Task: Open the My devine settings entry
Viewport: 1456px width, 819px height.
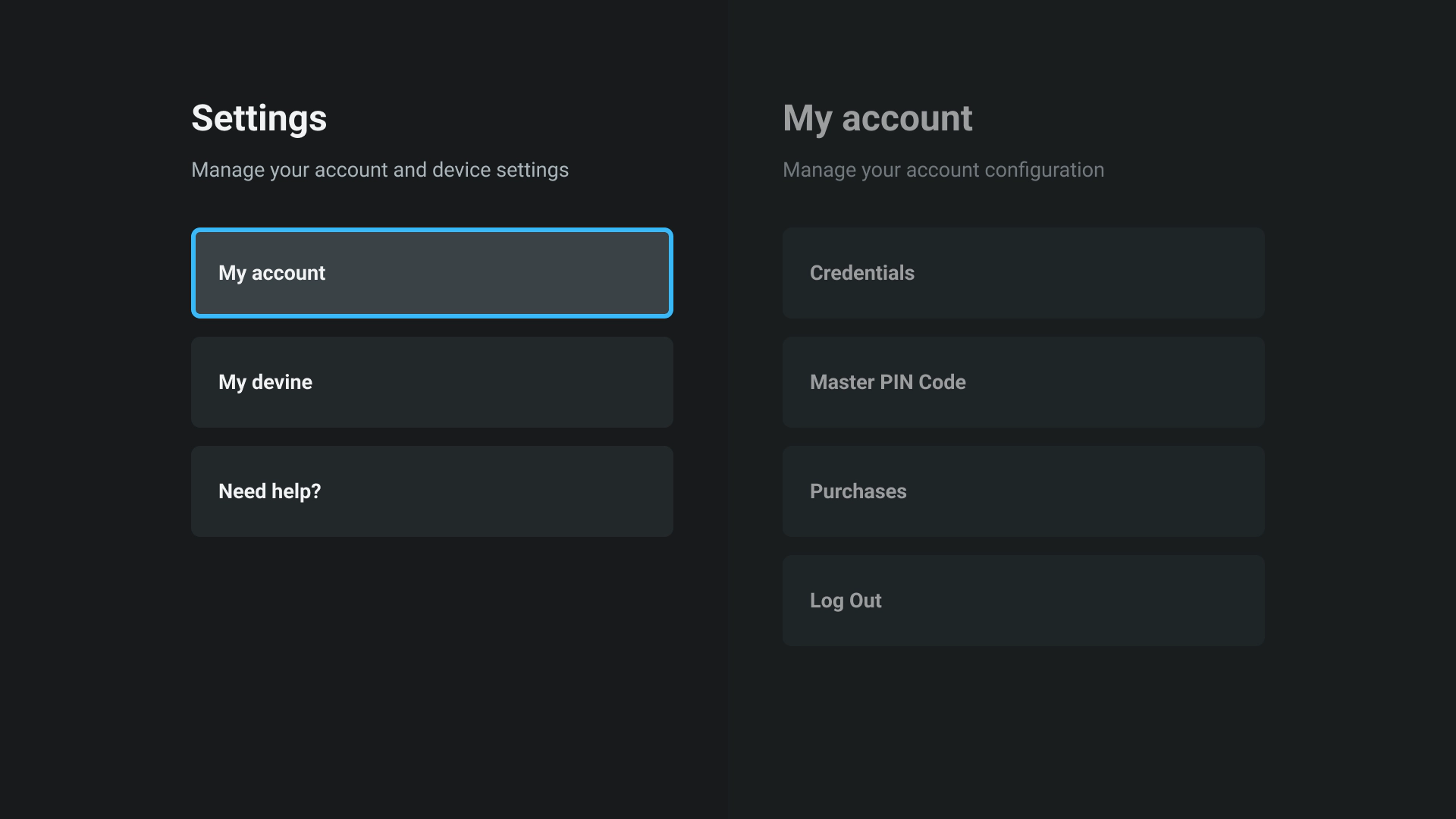Action: pos(431,382)
